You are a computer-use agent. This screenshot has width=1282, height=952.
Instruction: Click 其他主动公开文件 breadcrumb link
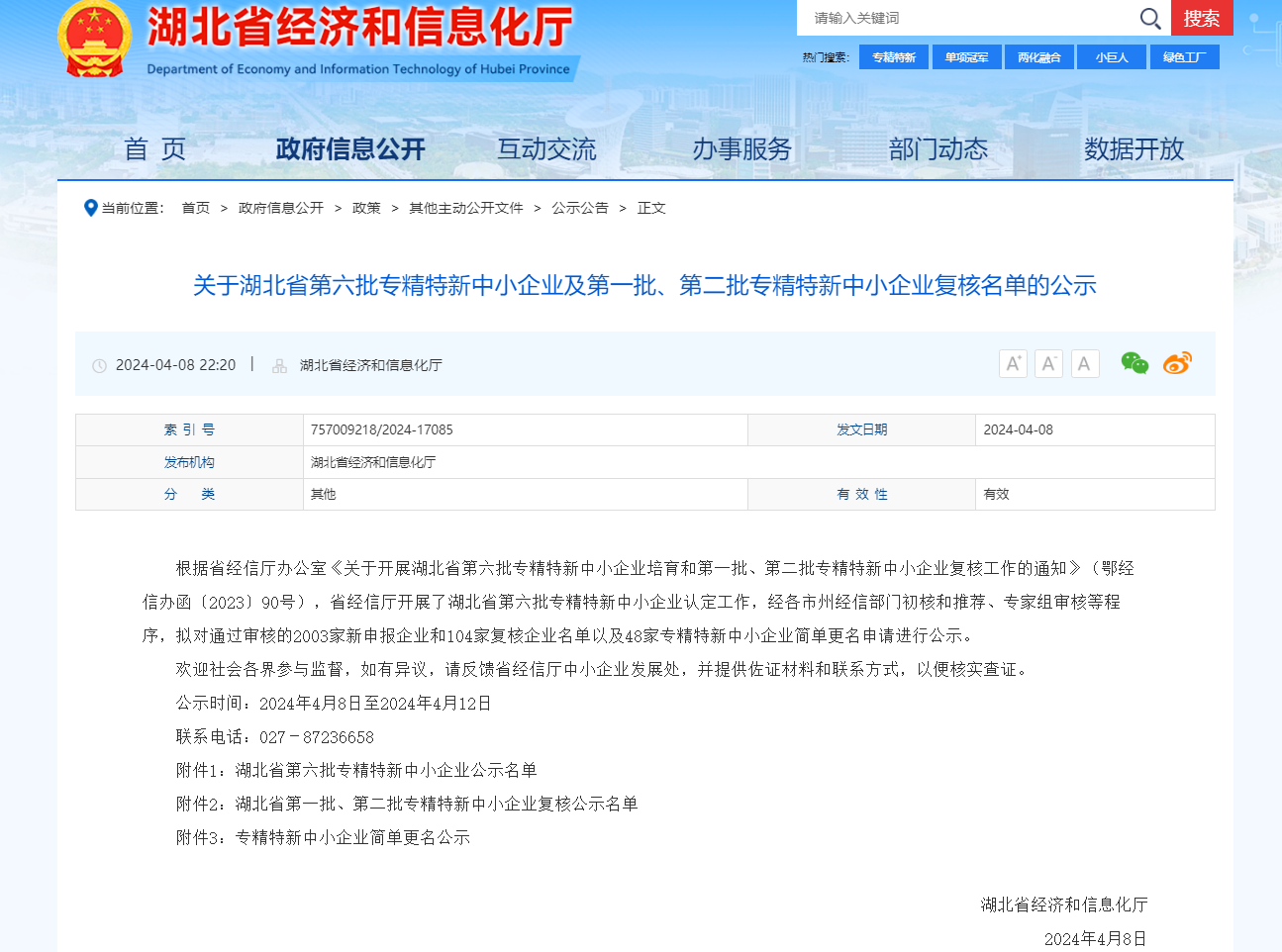click(466, 208)
